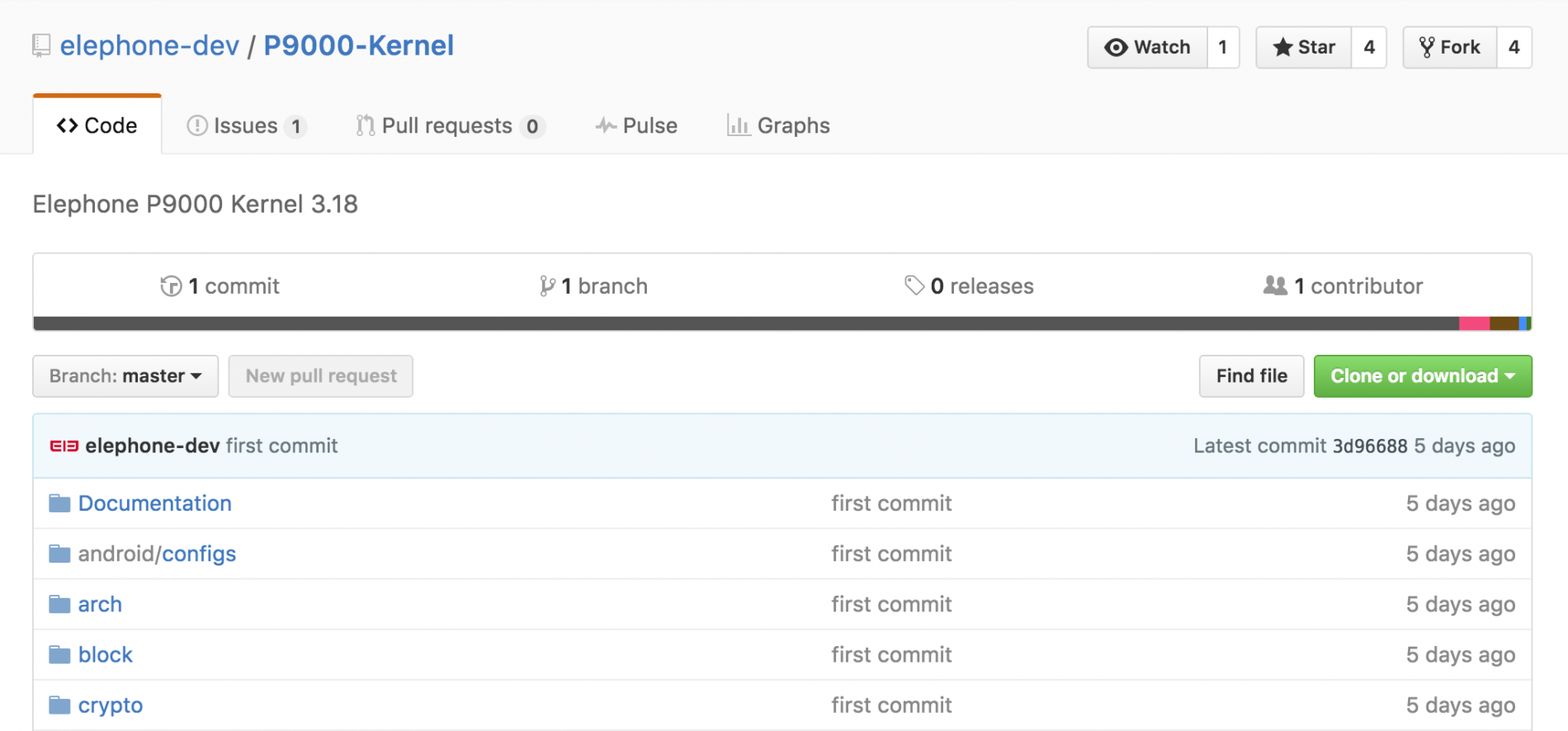Click folder icon beside Documentation
Viewport: 1568px width, 731px height.
coord(59,503)
